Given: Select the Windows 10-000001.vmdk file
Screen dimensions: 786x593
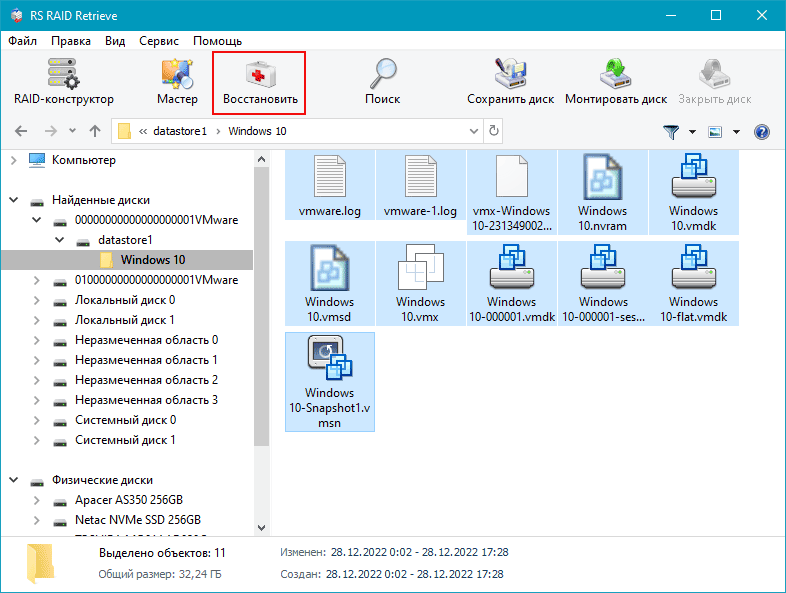Looking at the screenshot, I should click(x=511, y=284).
